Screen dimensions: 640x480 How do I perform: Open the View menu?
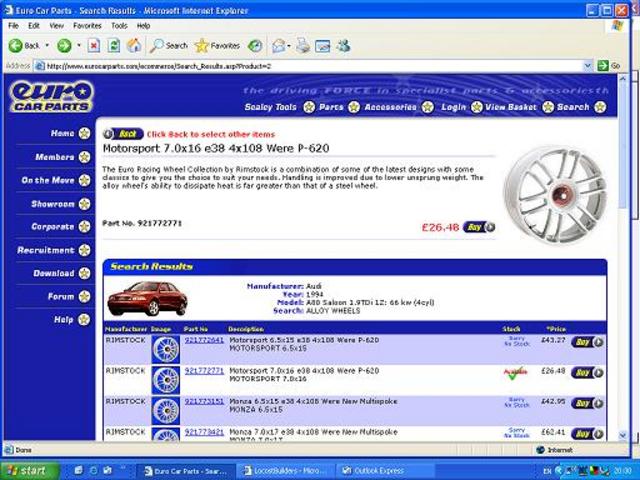(56, 26)
